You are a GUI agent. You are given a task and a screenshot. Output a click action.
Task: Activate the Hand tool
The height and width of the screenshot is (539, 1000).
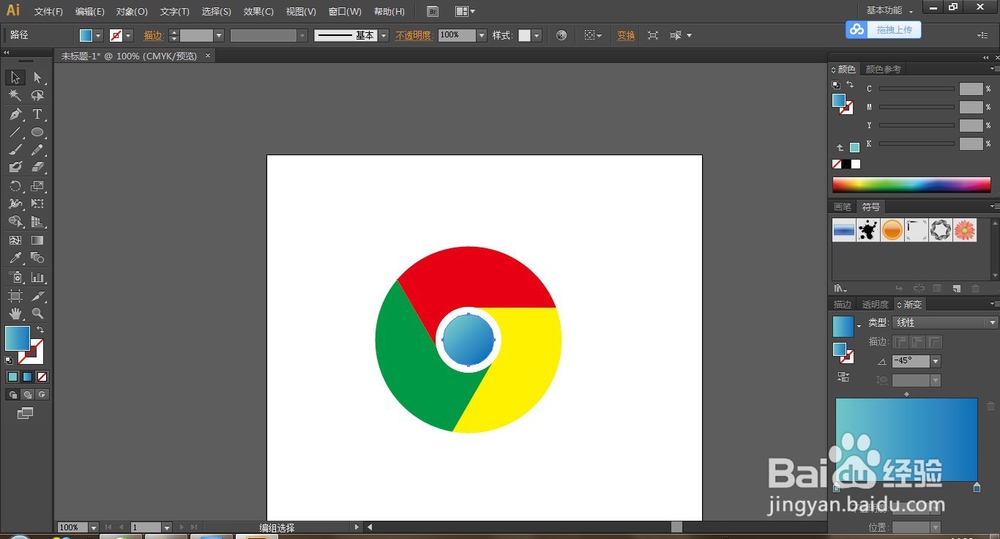[15, 313]
